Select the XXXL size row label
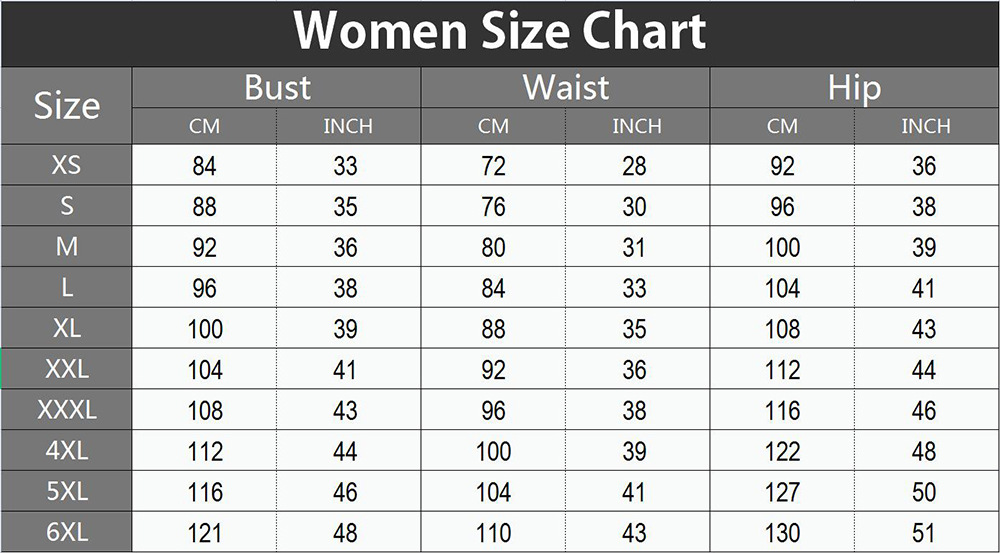 (66, 410)
